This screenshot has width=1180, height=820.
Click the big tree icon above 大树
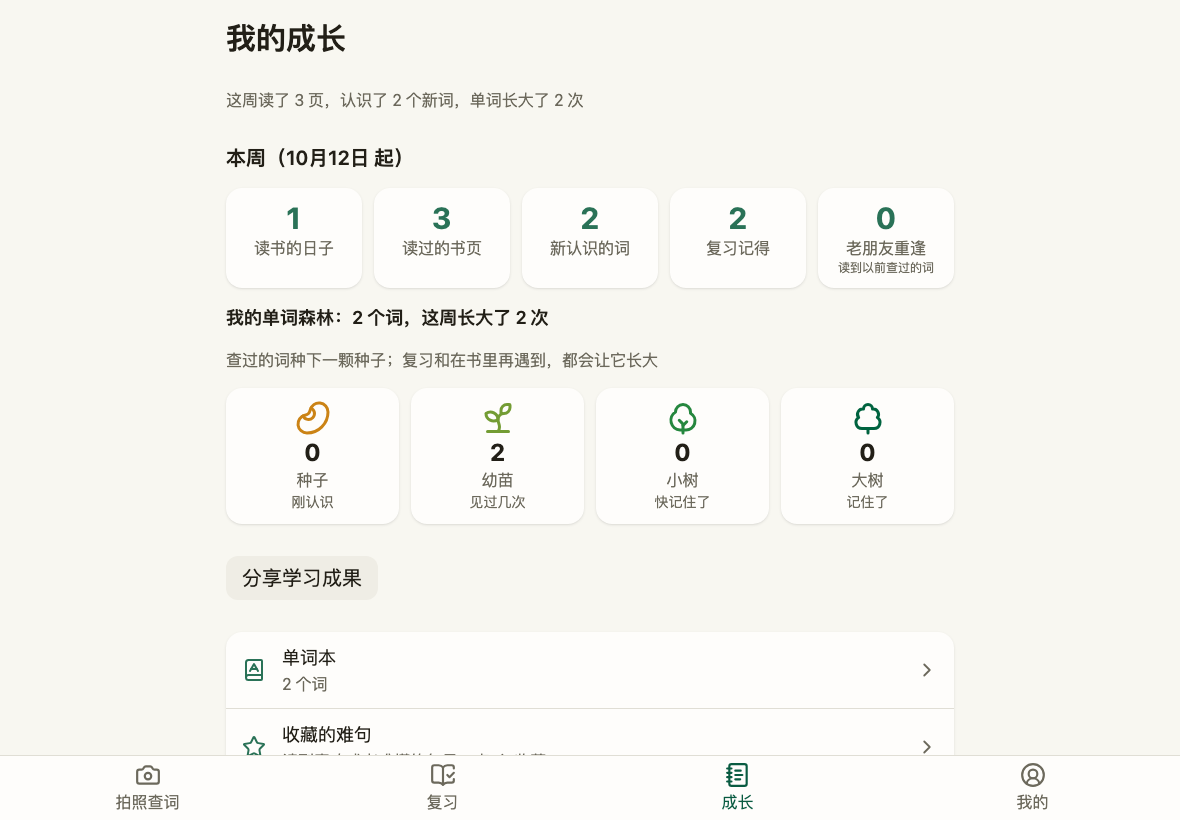click(868, 418)
